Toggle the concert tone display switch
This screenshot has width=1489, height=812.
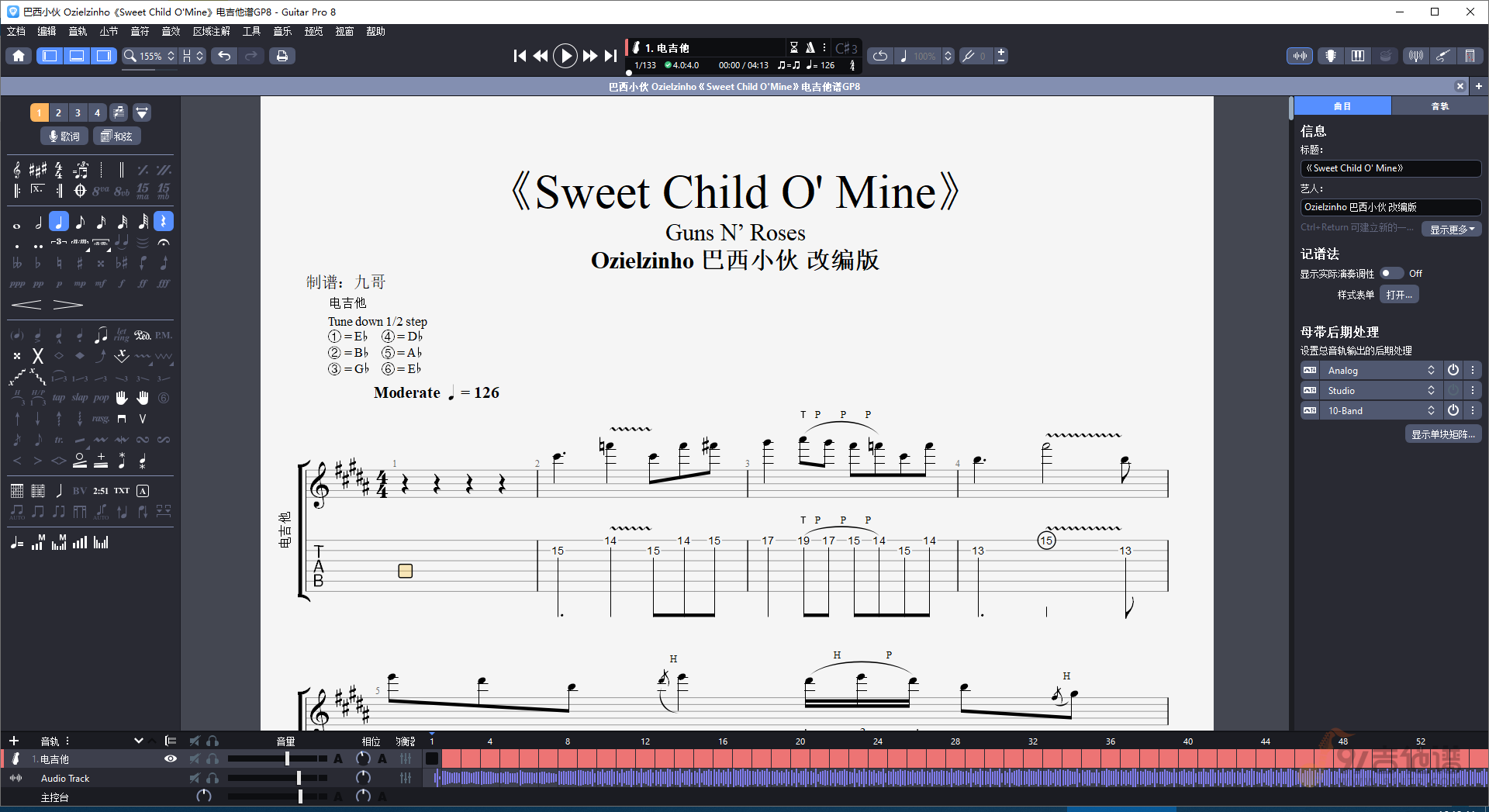[1392, 273]
